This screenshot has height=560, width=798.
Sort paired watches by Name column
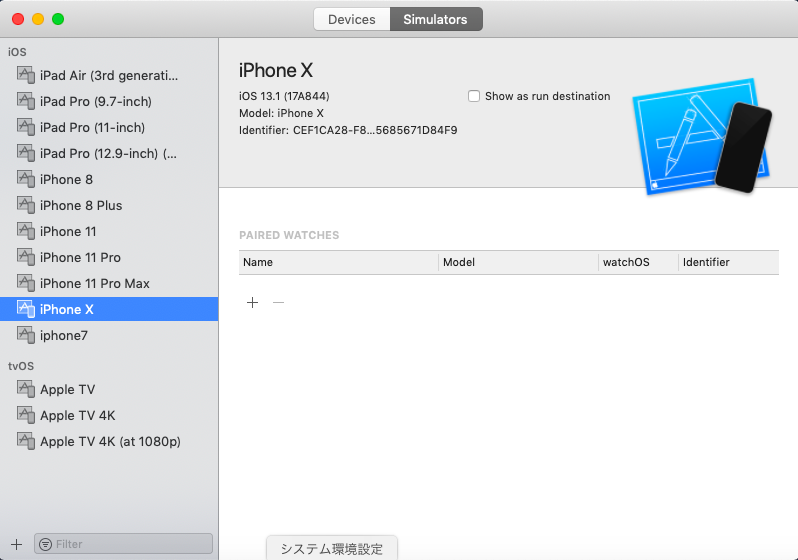[338, 262]
